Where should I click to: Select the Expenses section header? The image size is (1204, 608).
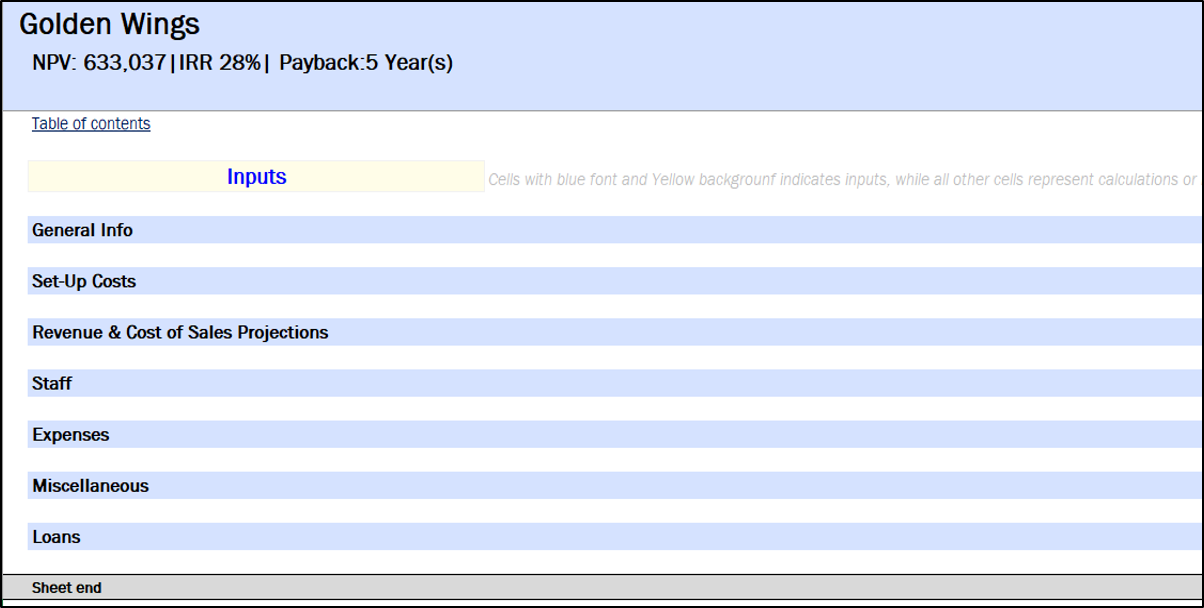pos(70,435)
